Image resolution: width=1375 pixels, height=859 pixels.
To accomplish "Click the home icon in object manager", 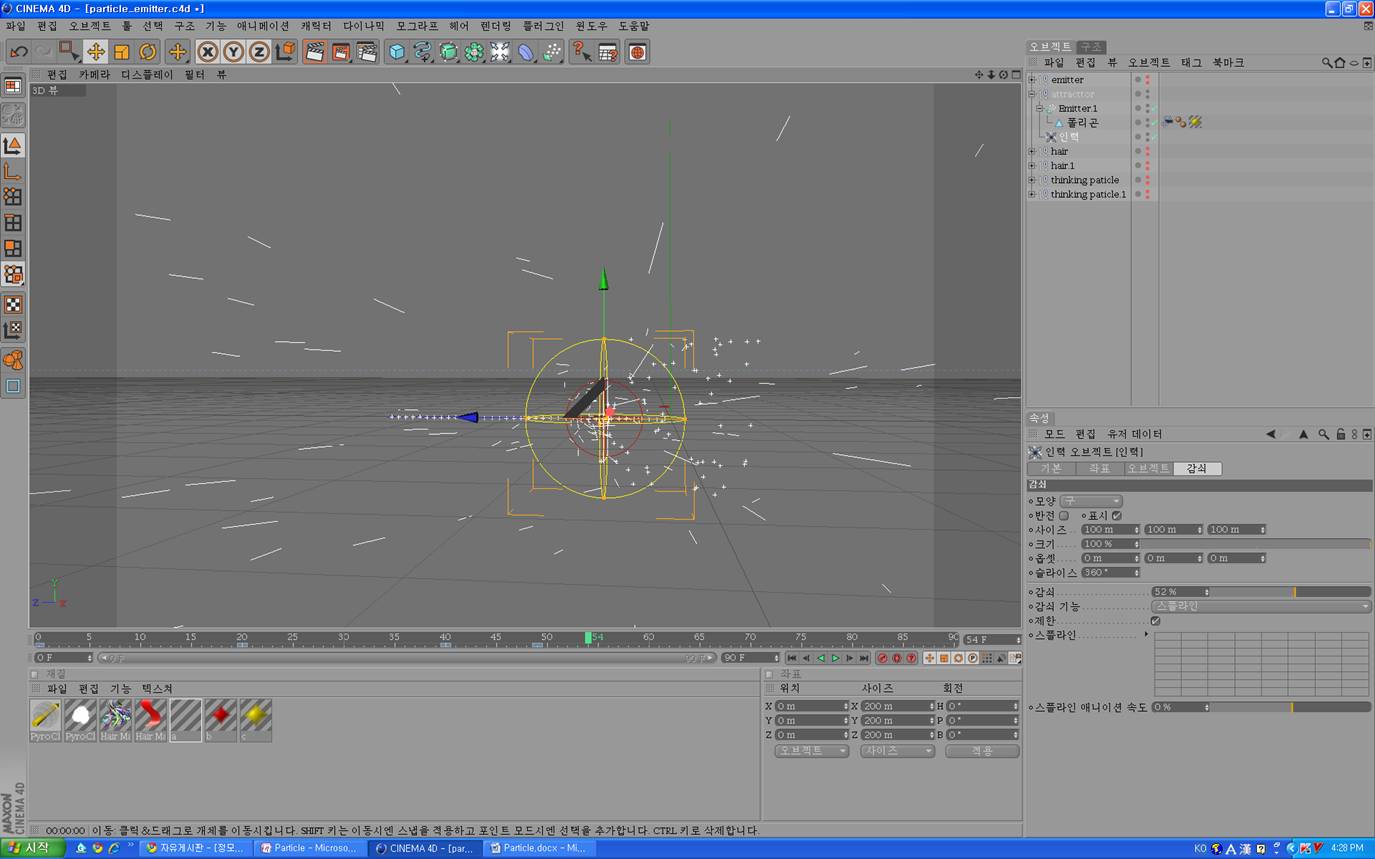I will point(1340,63).
